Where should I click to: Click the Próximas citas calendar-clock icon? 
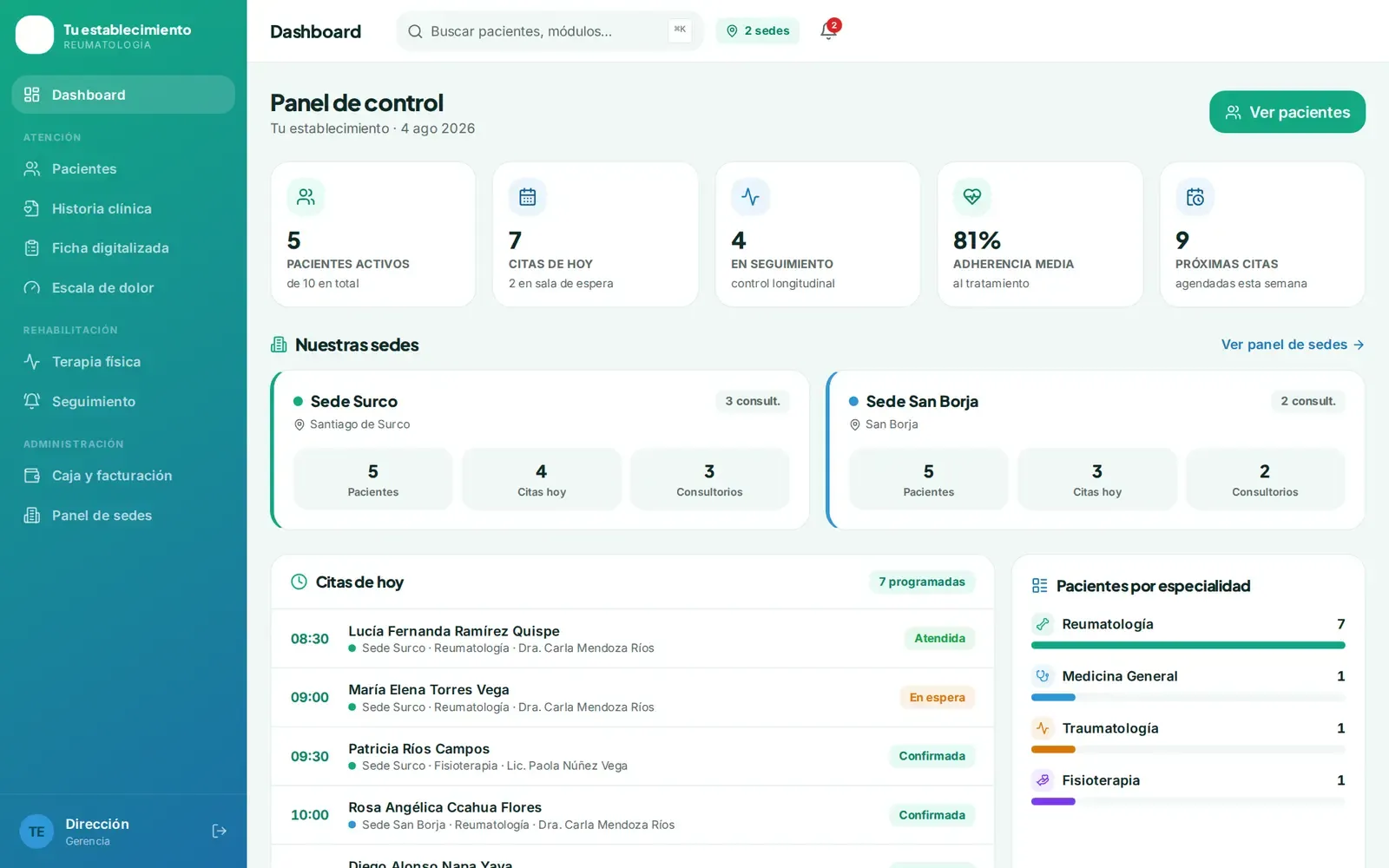point(1195,197)
